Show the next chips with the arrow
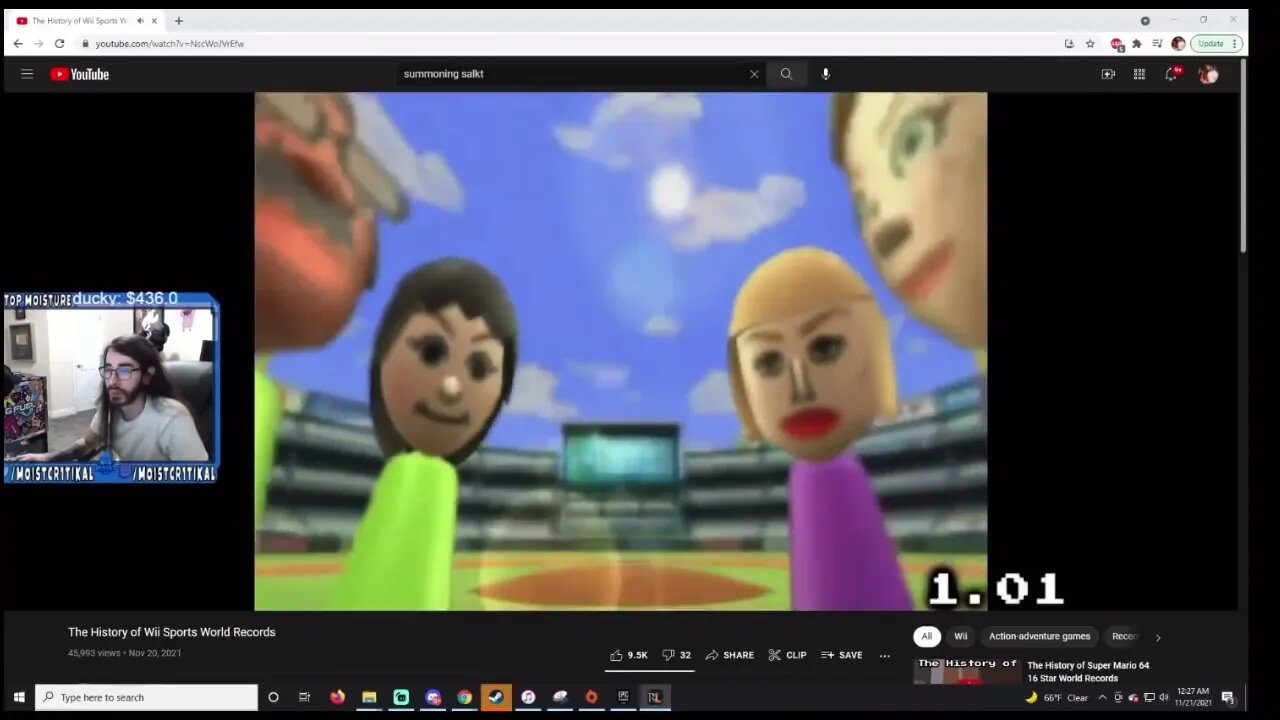 (x=1158, y=637)
